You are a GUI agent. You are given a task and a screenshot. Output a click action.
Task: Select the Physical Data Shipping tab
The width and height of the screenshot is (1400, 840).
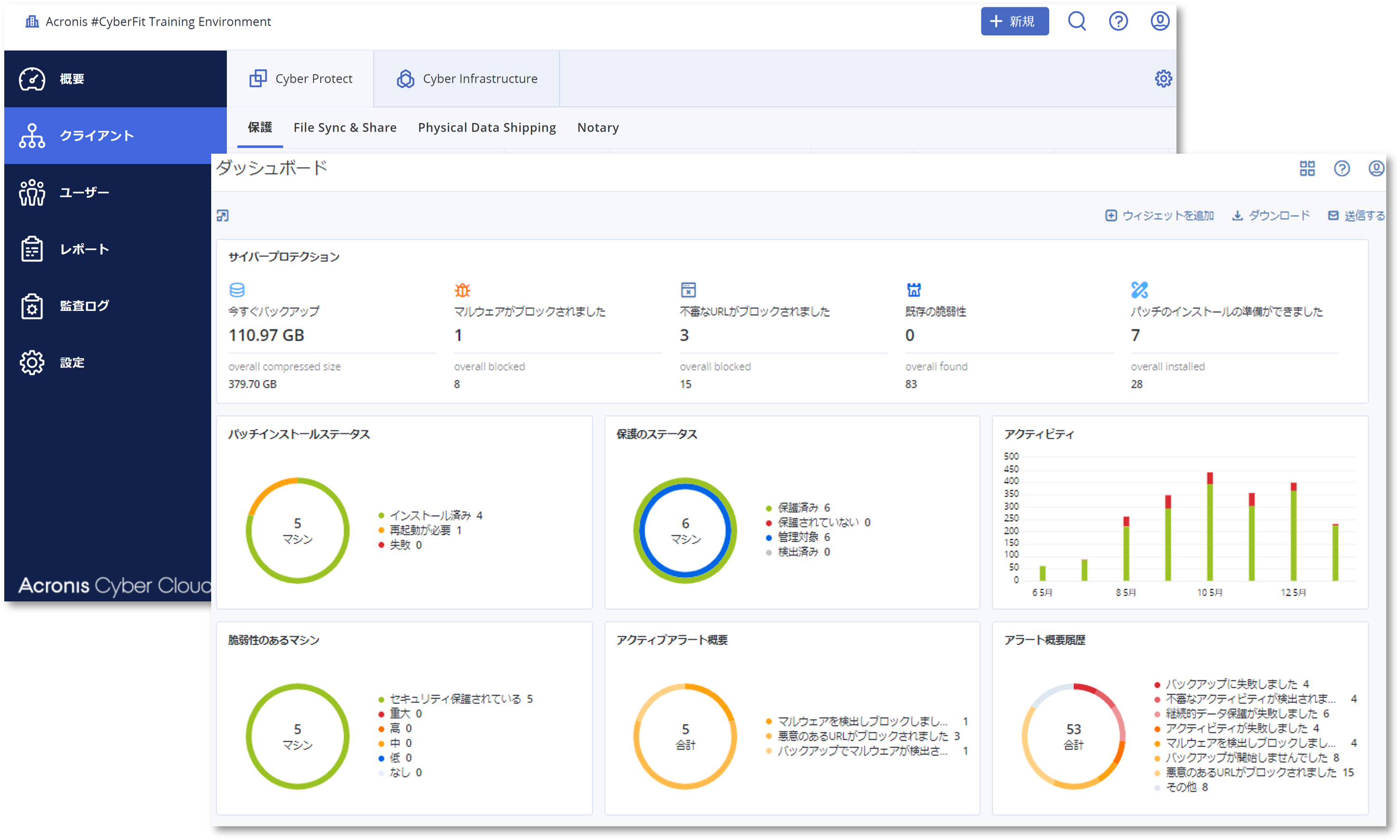click(x=487, y=128)
